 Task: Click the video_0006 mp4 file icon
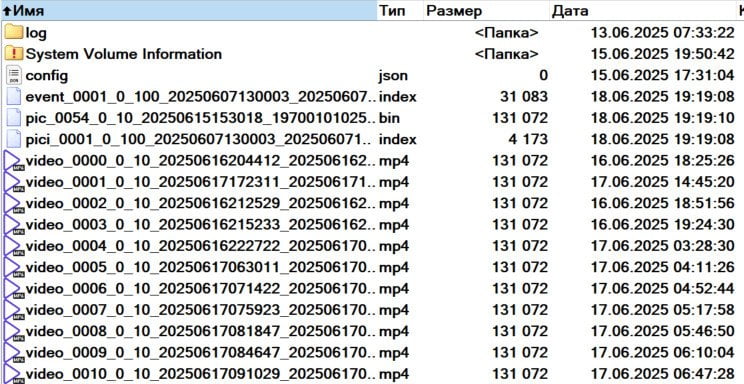point(14,289)
